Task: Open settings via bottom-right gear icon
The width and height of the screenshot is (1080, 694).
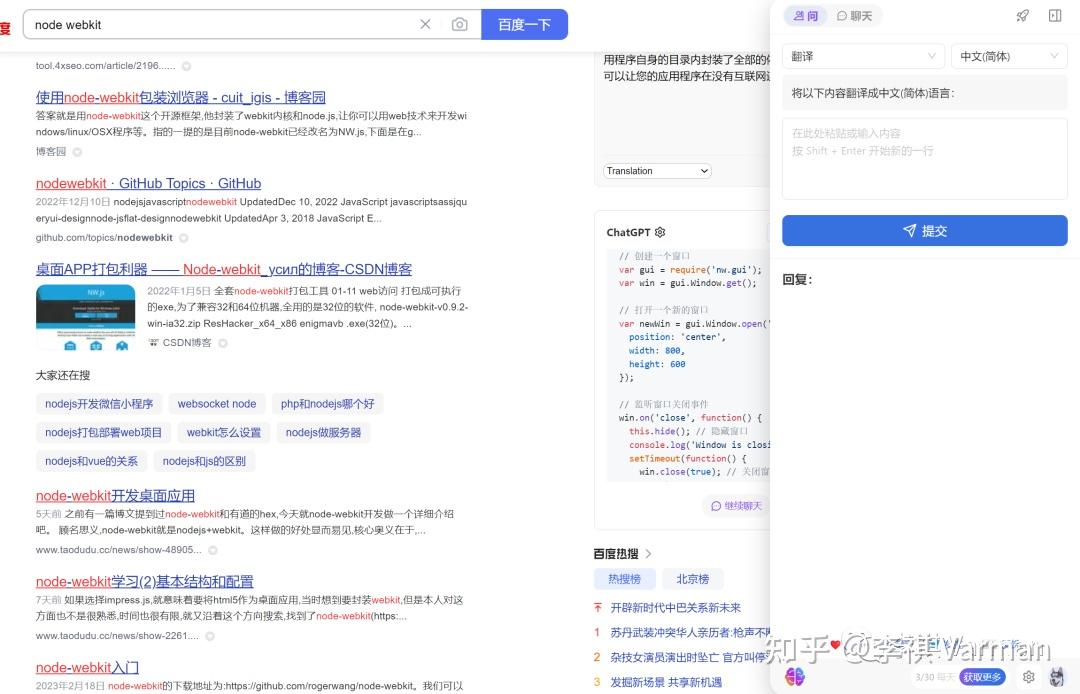Action: click(x=1028, y=677)
